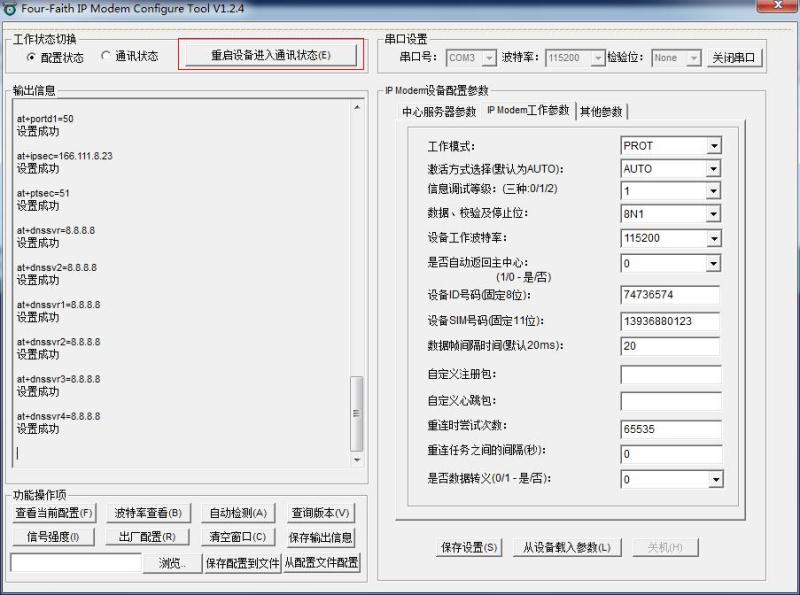Screen dimensions: 800x595
Task: Click the 从配置文件配置 button
Action: (321, 563)
